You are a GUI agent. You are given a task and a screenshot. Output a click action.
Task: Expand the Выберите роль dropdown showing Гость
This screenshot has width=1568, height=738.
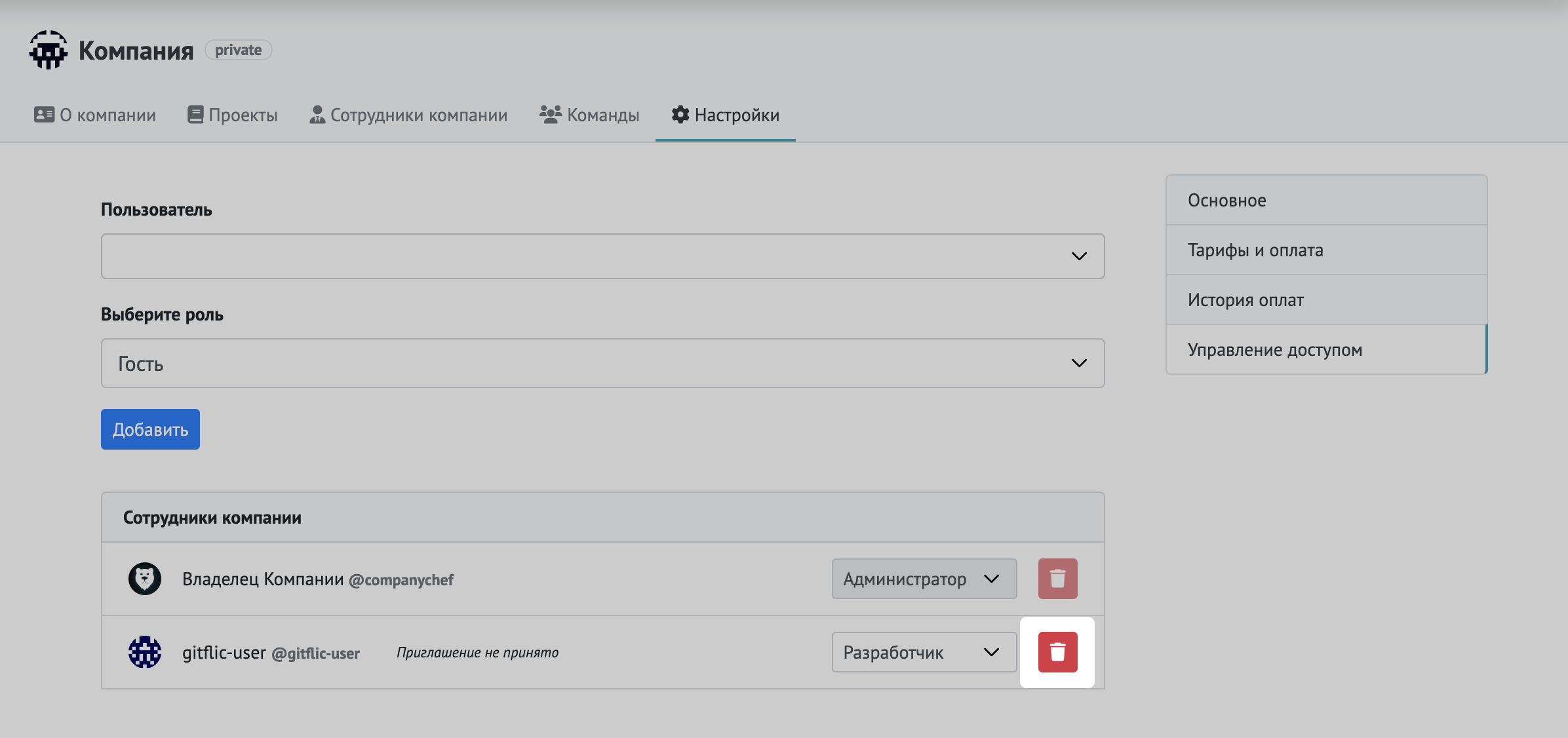coord(603,363)
